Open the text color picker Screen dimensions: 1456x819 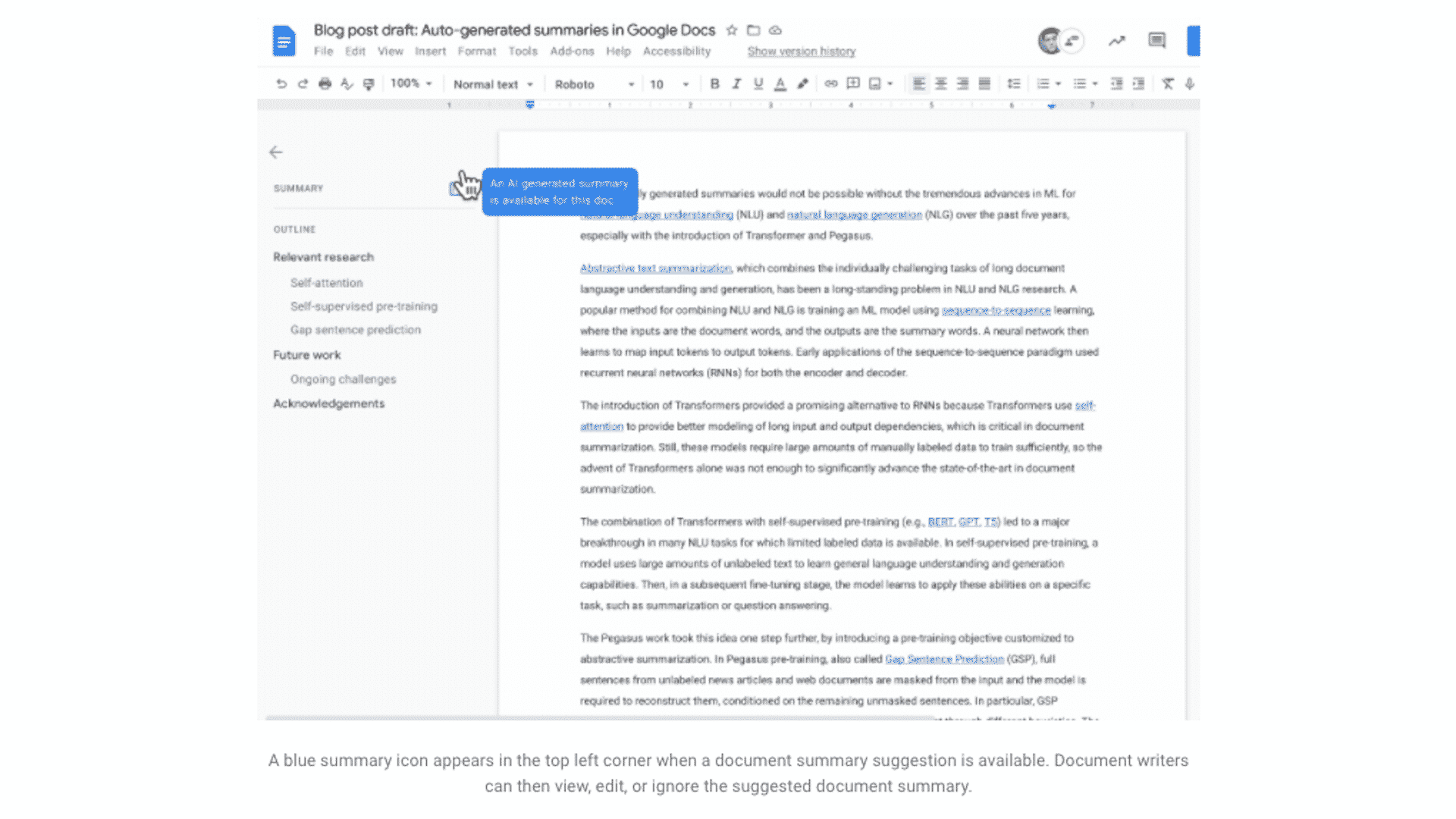(x=780, y=84)
